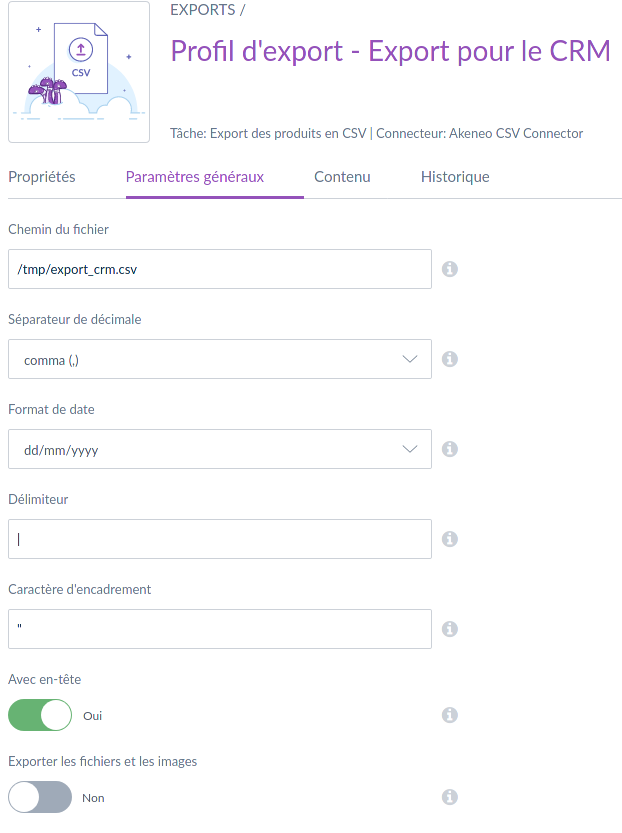Click info icon for Caractère d'encadrement

point(450,629)
